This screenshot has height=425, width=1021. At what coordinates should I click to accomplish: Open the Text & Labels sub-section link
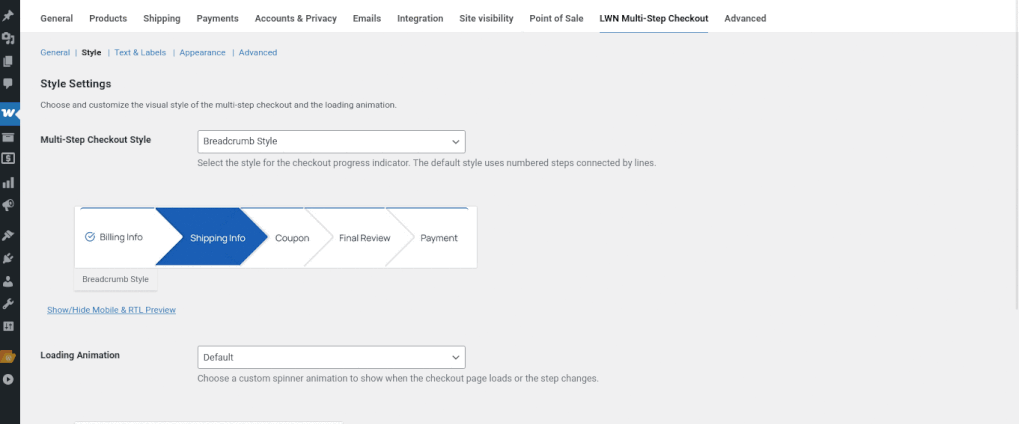[140, 52]
